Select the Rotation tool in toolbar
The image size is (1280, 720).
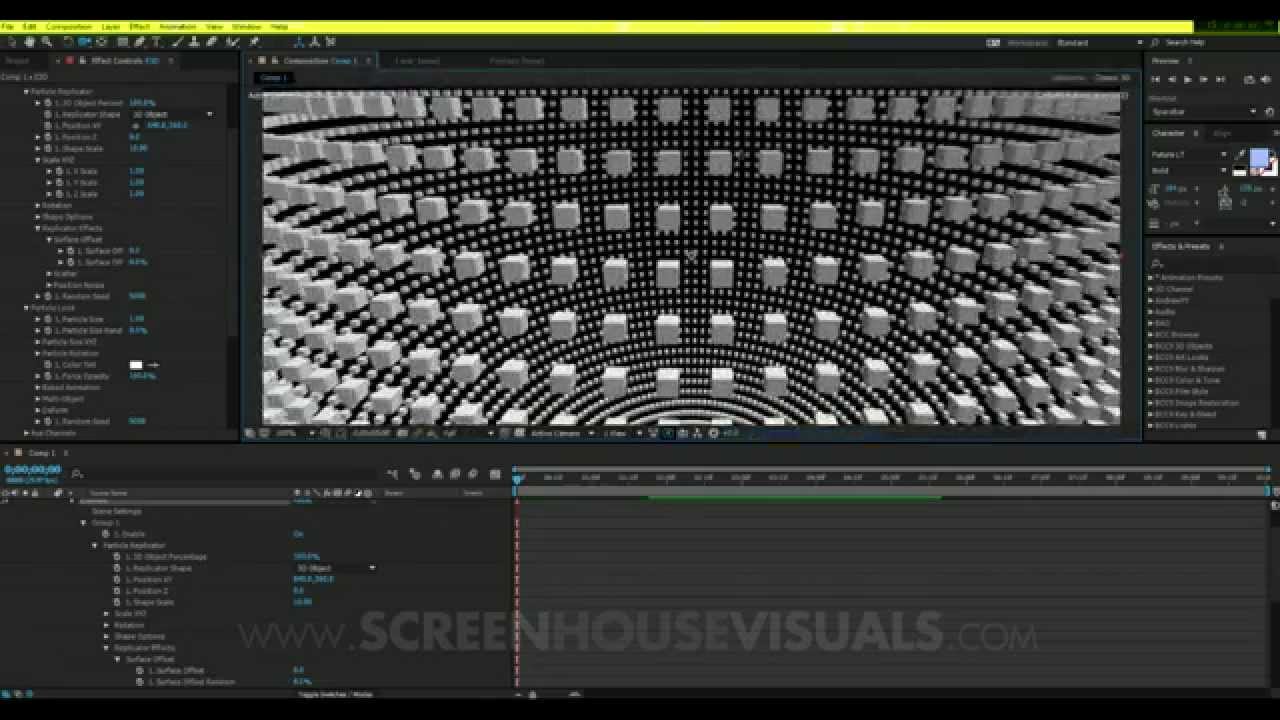click(x=68, y=42)
